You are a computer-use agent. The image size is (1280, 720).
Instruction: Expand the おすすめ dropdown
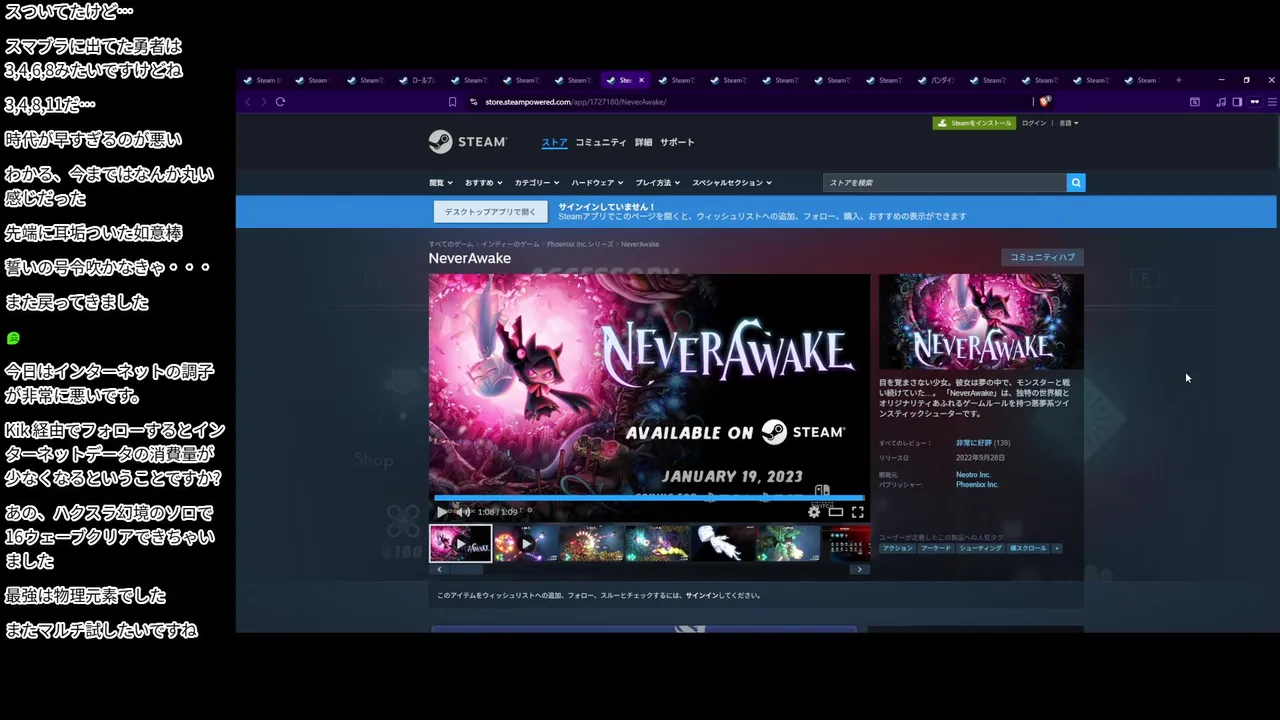pyautogui.click(x=484, y=183)
